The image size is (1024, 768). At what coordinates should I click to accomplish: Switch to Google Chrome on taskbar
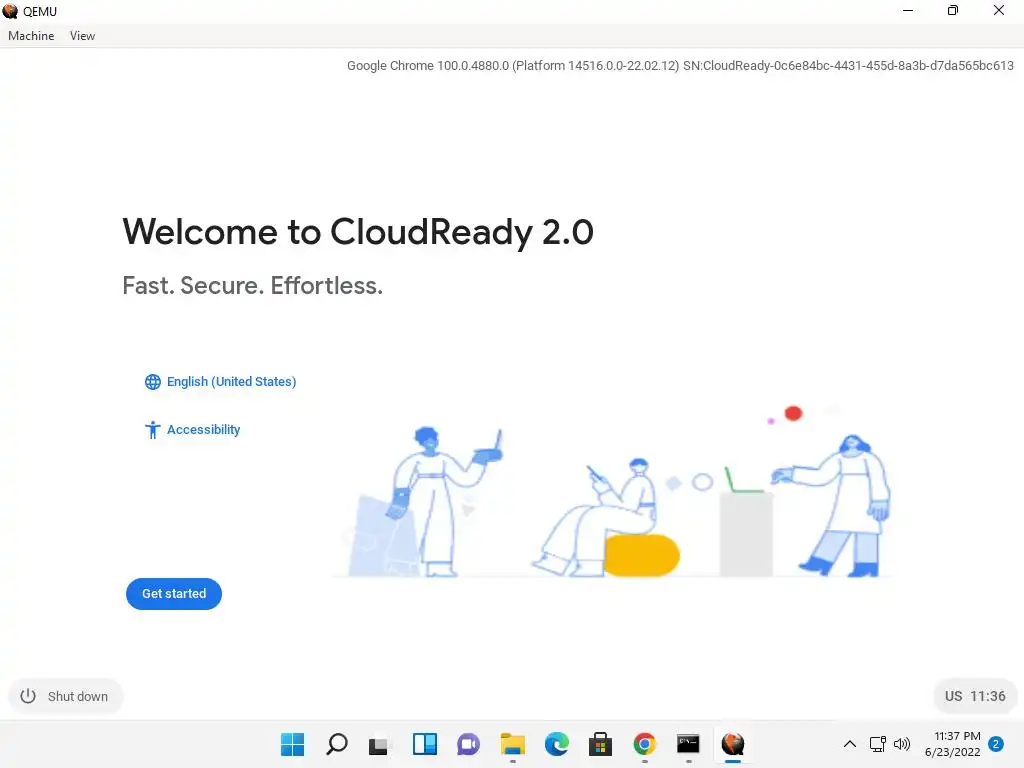(645, 744)
